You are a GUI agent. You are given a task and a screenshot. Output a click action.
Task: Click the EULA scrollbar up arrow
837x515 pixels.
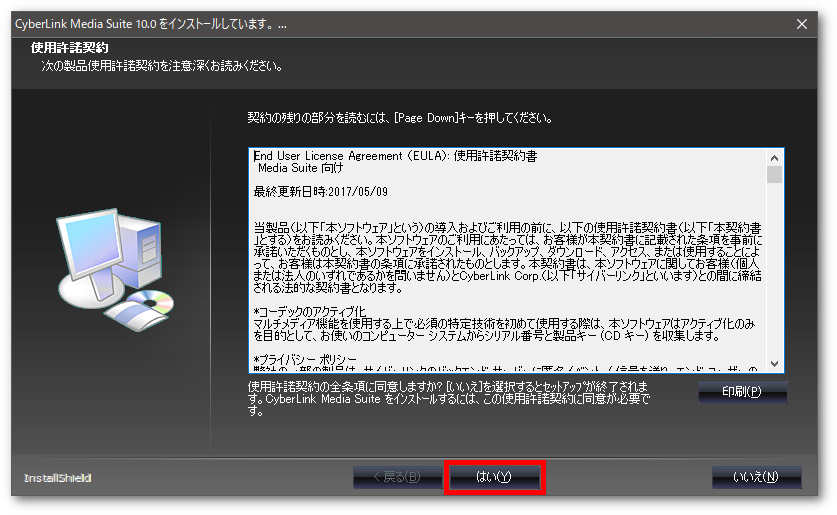click(x=775, y=158)
